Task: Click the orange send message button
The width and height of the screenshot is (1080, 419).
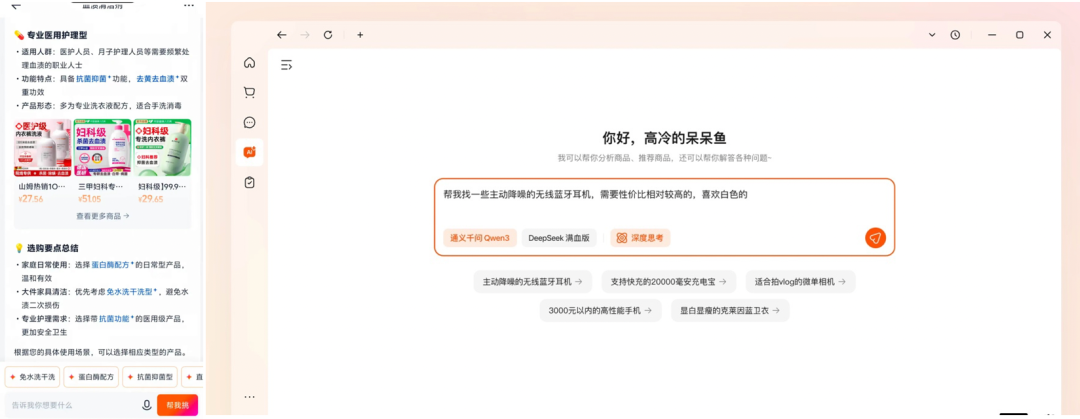Action: [875, 238]
